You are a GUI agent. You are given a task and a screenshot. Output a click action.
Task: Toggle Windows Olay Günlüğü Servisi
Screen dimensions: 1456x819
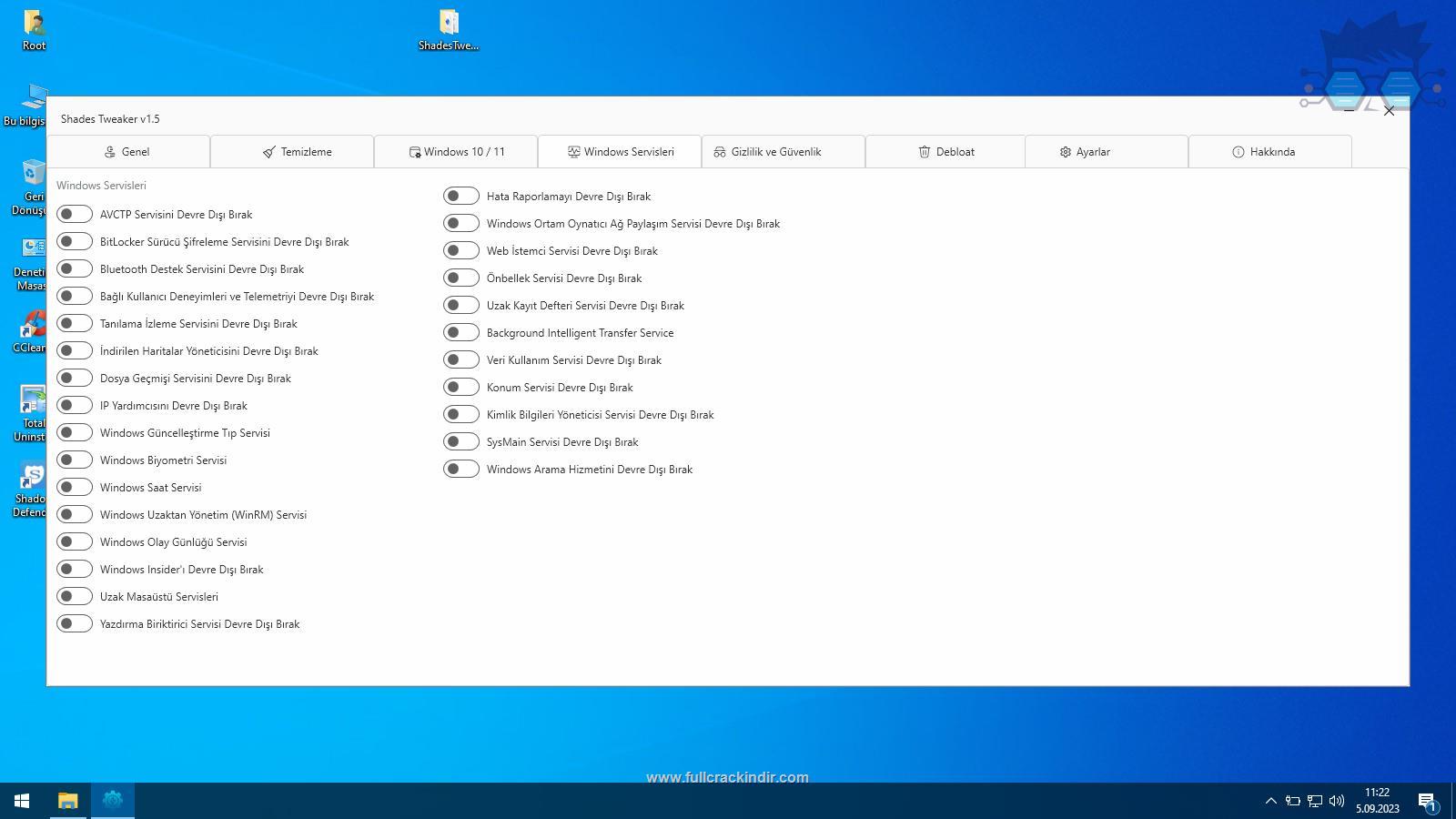coord(75,541)
